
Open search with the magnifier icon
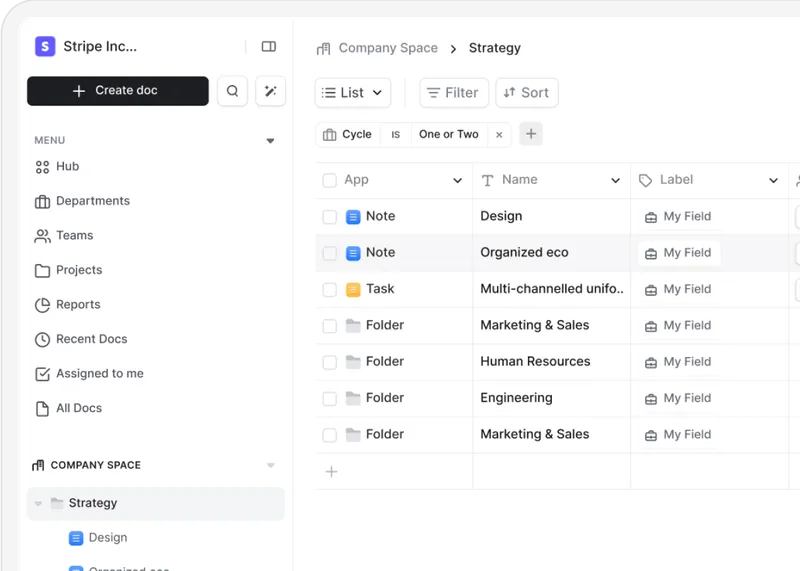233,91
